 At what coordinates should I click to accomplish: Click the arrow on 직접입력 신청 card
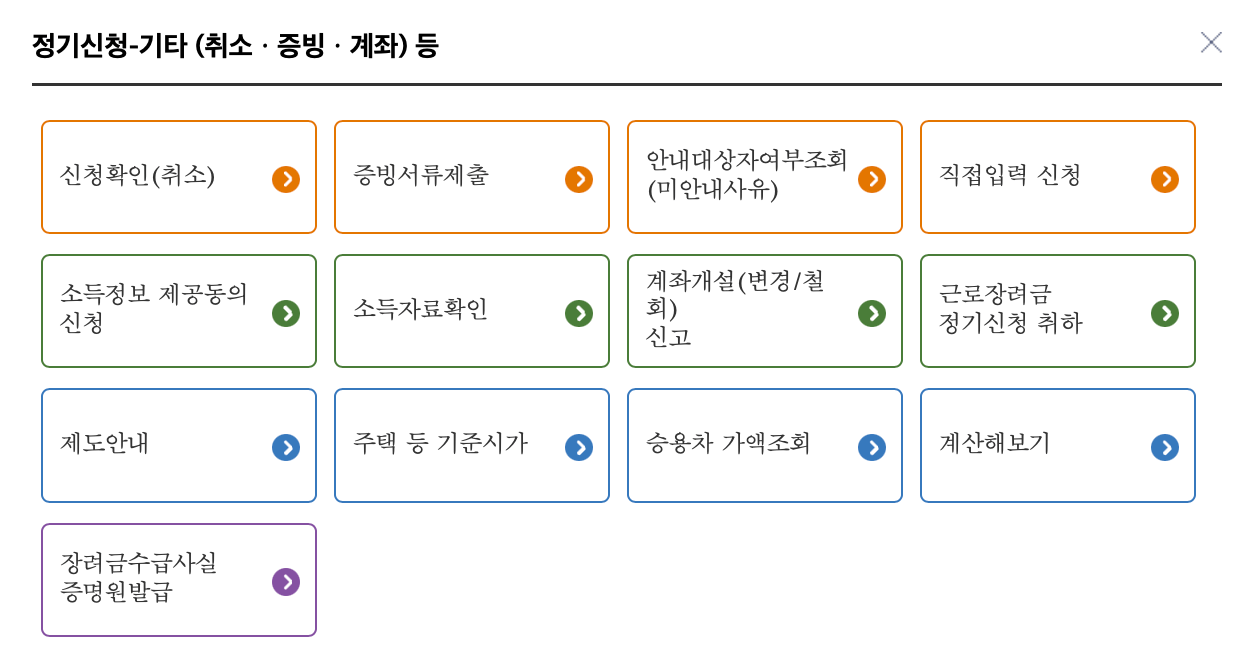(x=1164, y=177)
